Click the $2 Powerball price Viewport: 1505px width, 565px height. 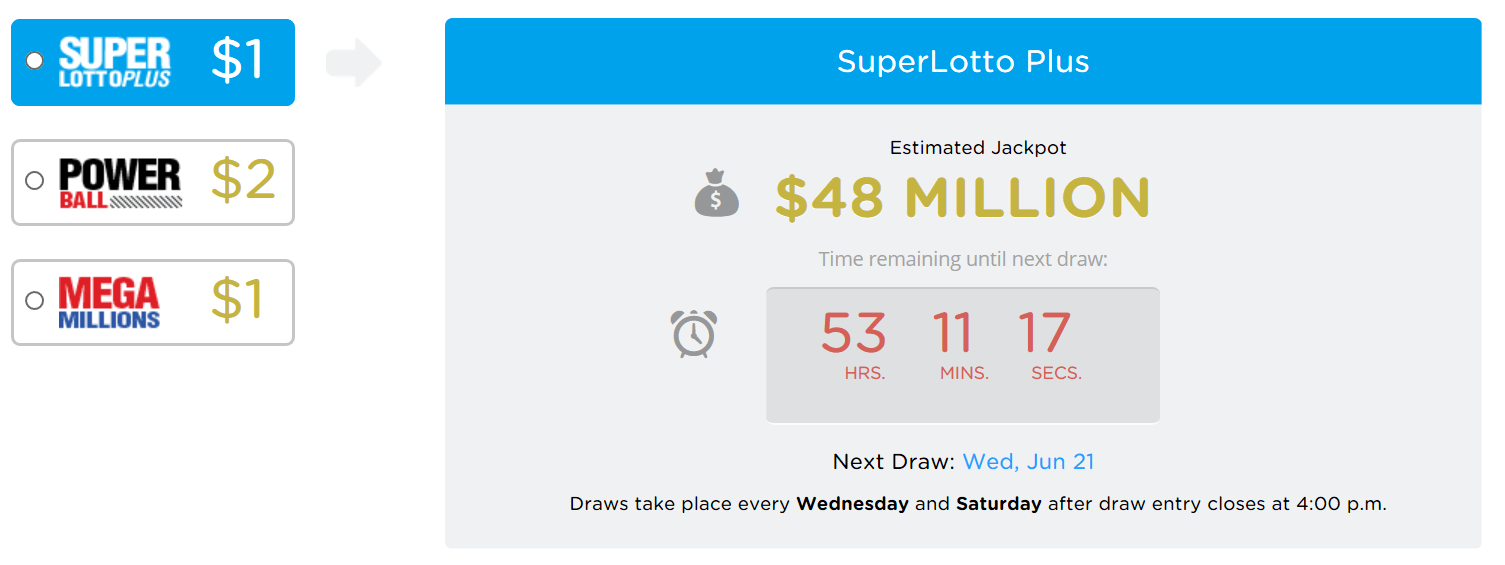point(243,180)
